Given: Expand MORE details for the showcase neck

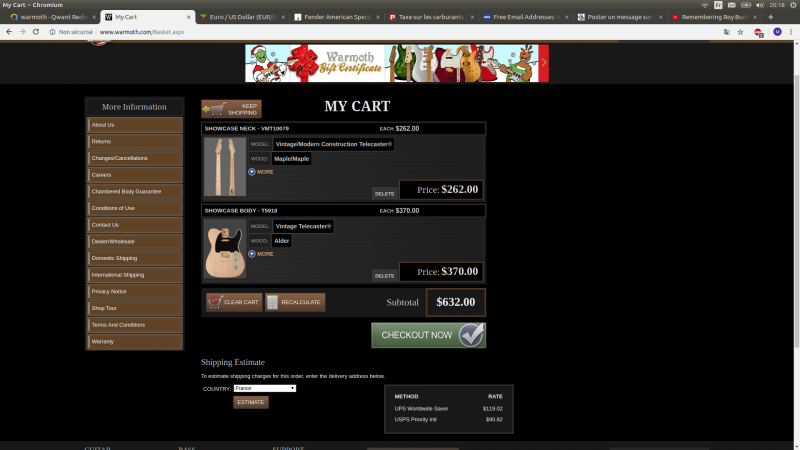Looking at the screenshot, I should coord(261,172).
